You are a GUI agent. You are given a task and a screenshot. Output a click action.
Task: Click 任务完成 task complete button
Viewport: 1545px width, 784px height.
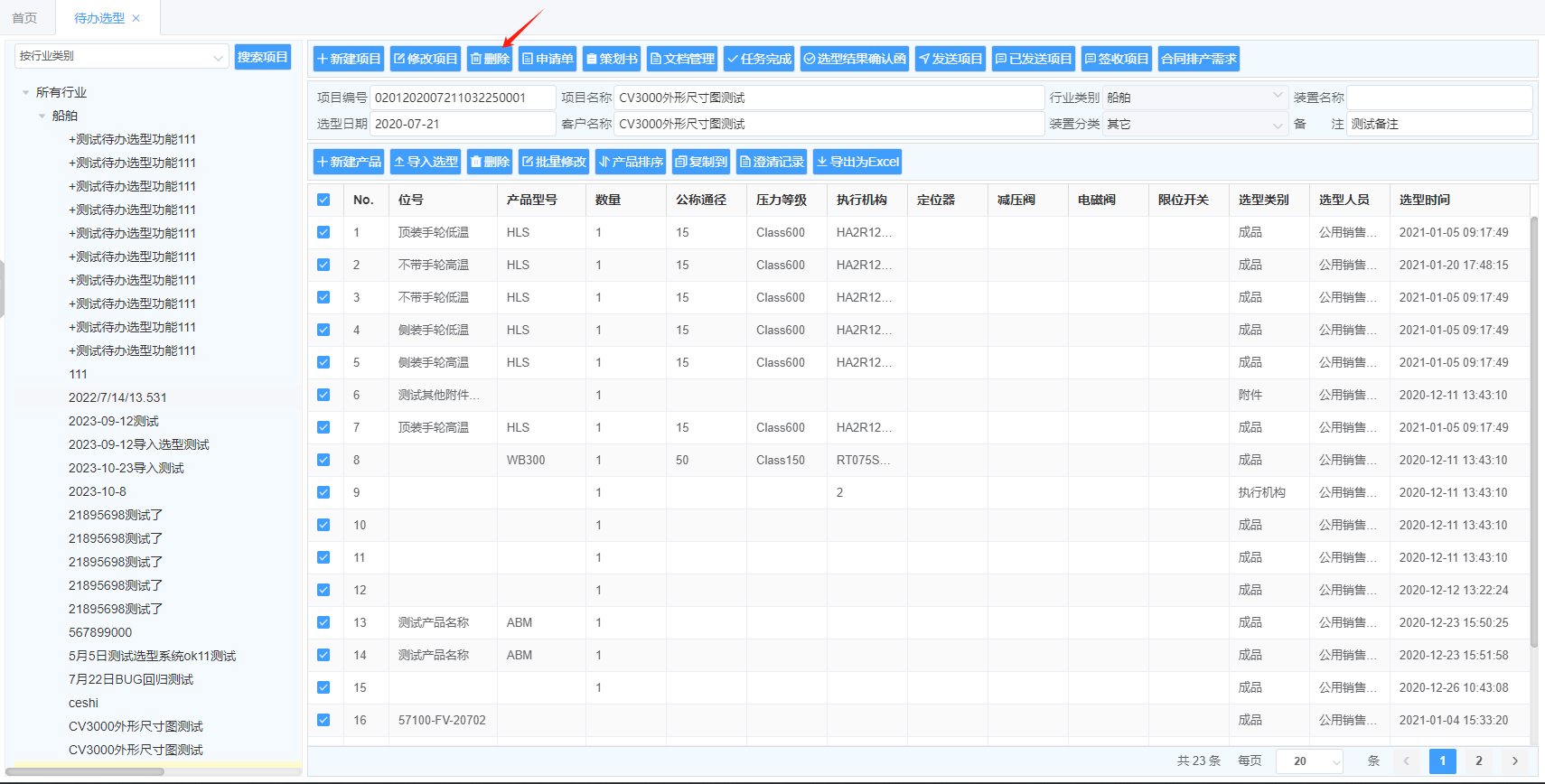[759, 59]
